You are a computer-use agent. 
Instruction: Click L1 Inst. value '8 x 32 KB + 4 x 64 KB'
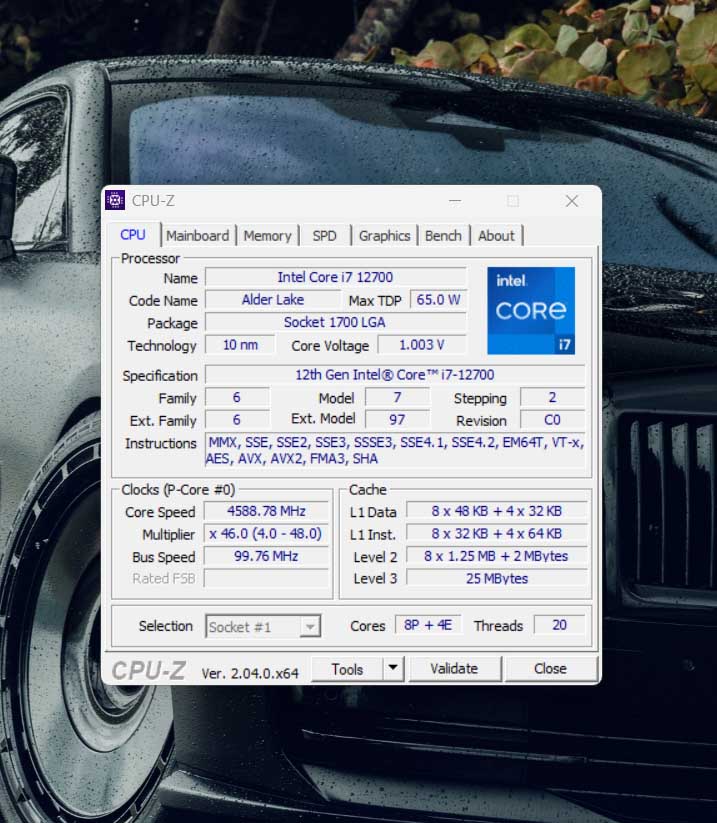coord(497,534)
